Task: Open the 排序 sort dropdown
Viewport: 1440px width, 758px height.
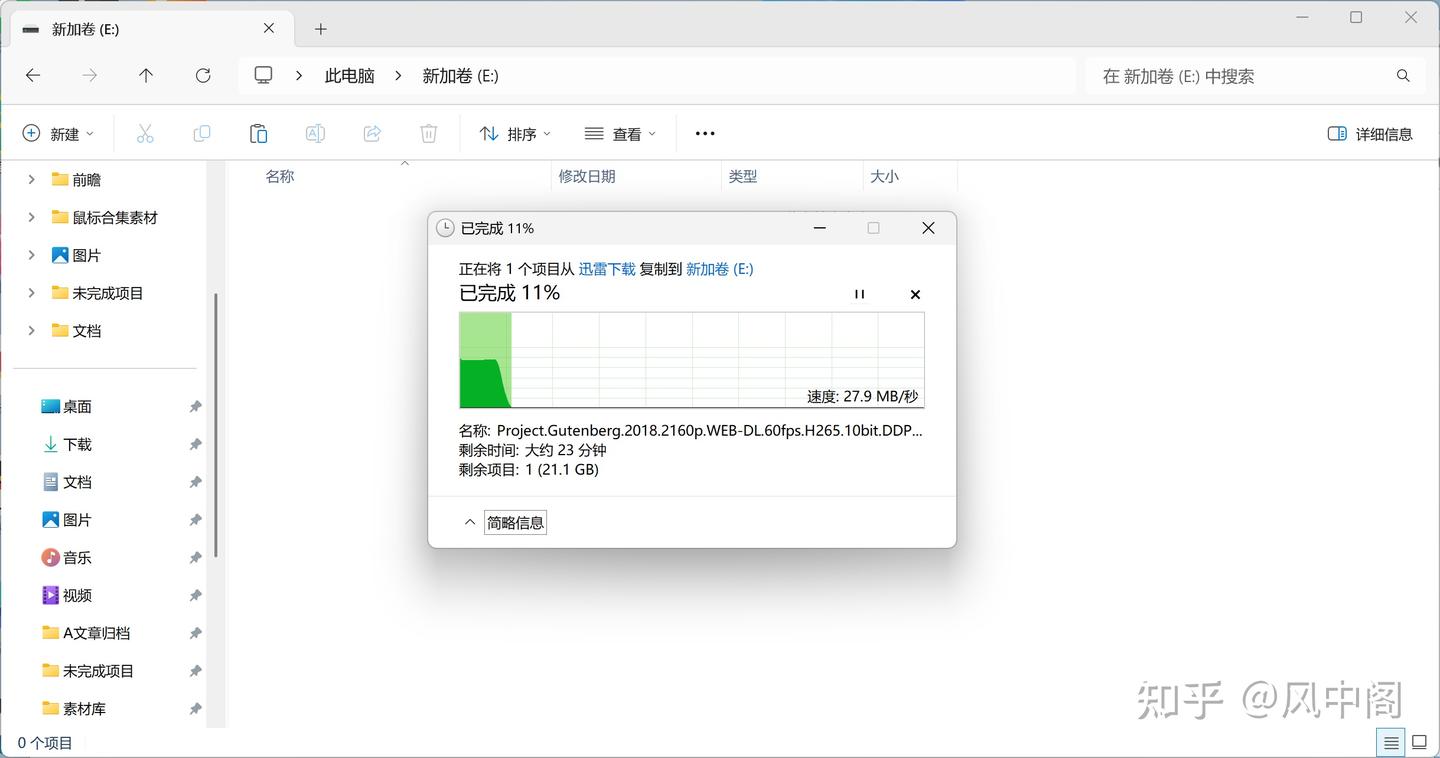Action: coord(515,134)
